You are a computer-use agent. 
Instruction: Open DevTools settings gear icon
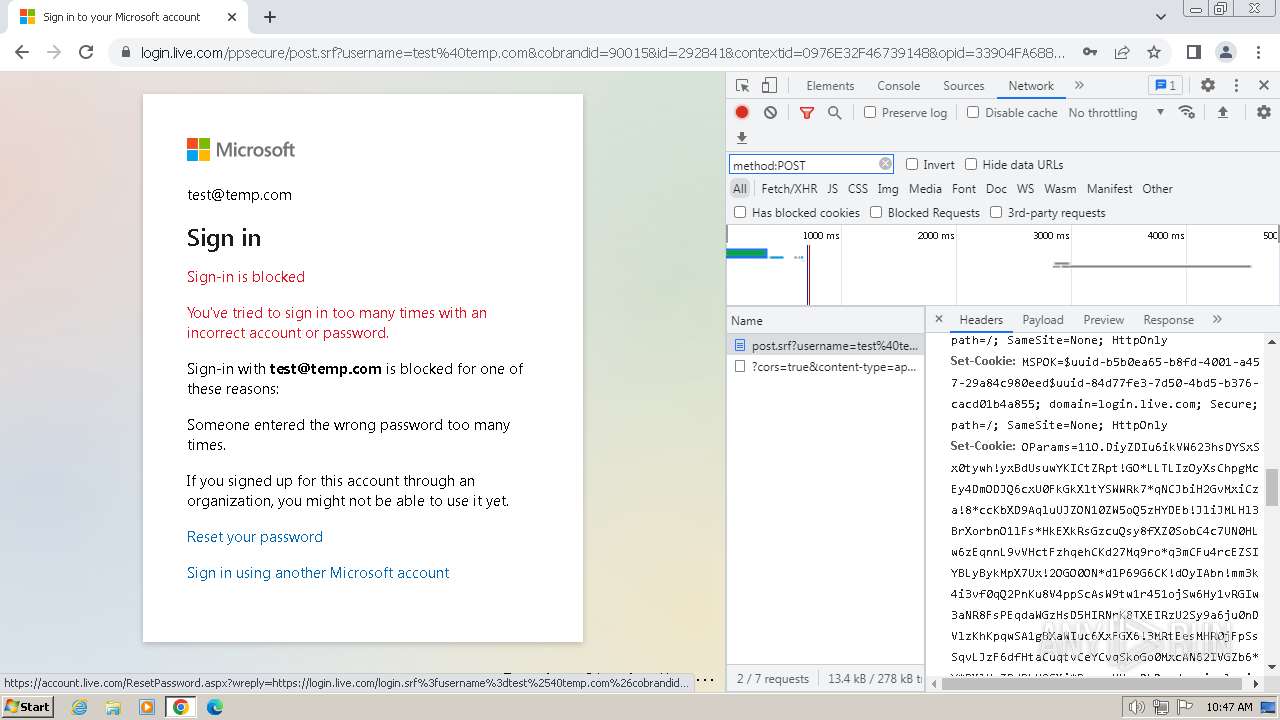coord(1208,86)
